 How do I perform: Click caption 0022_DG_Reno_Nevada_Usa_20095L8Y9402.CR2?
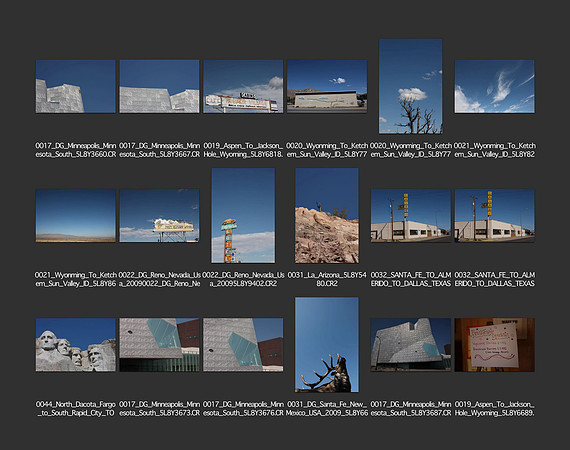click(243, 279)
